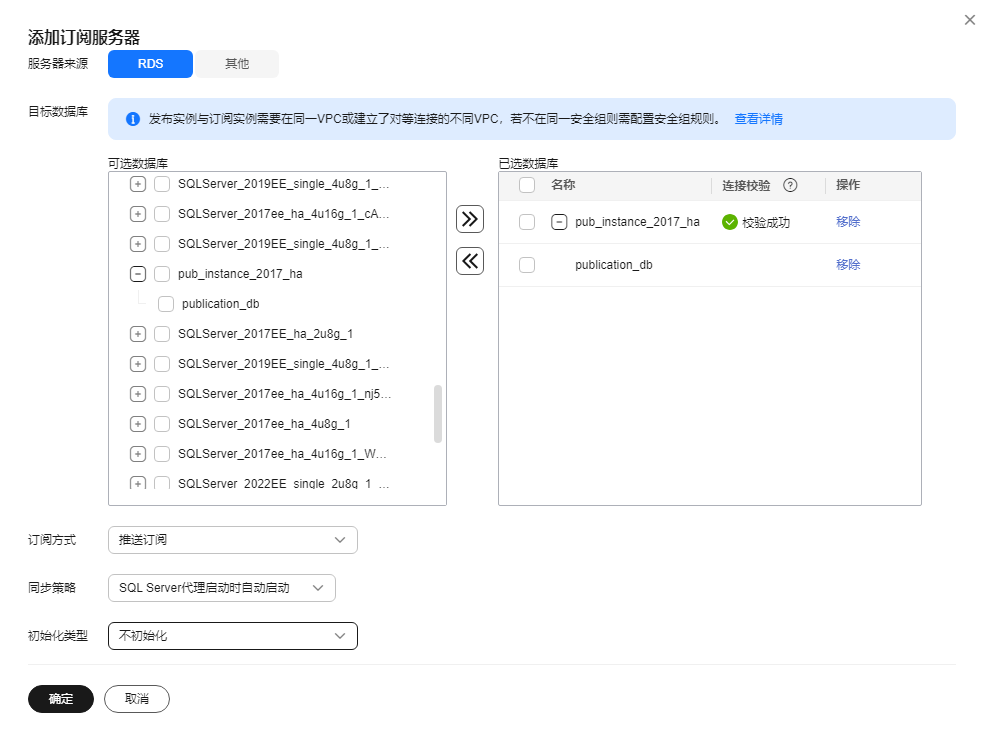Expand SQLServer_2017ee_ha_4u16g_1_cA node

[x=138, y=214]
